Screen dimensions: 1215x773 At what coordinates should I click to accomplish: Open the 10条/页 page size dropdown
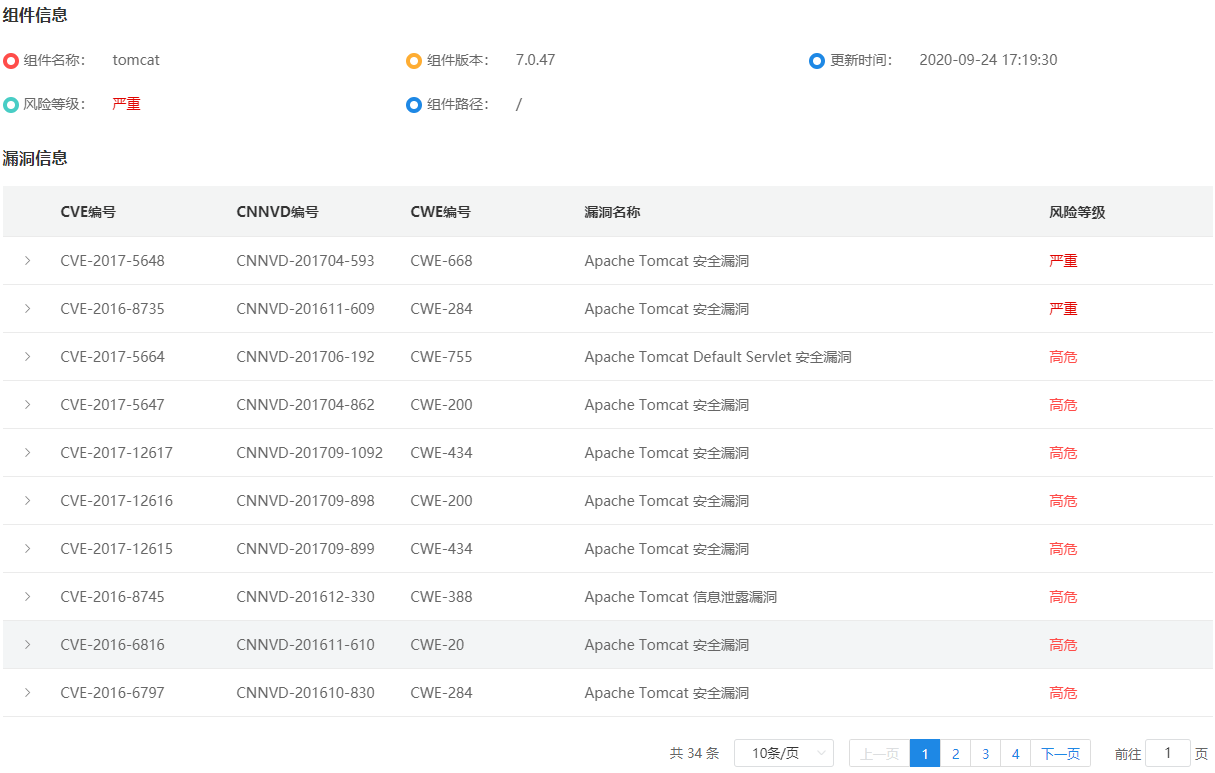pos(784,753)
